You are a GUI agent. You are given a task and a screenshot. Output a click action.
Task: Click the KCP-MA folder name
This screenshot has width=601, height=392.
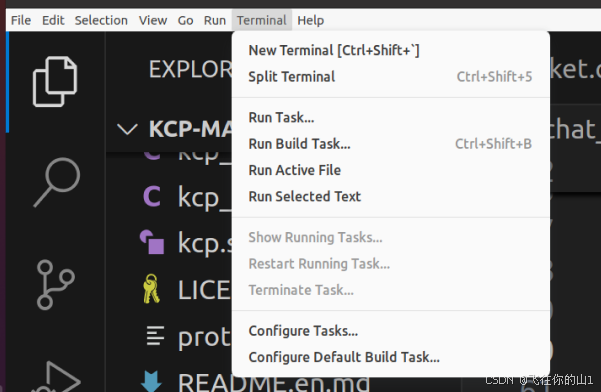coord(190,129)
